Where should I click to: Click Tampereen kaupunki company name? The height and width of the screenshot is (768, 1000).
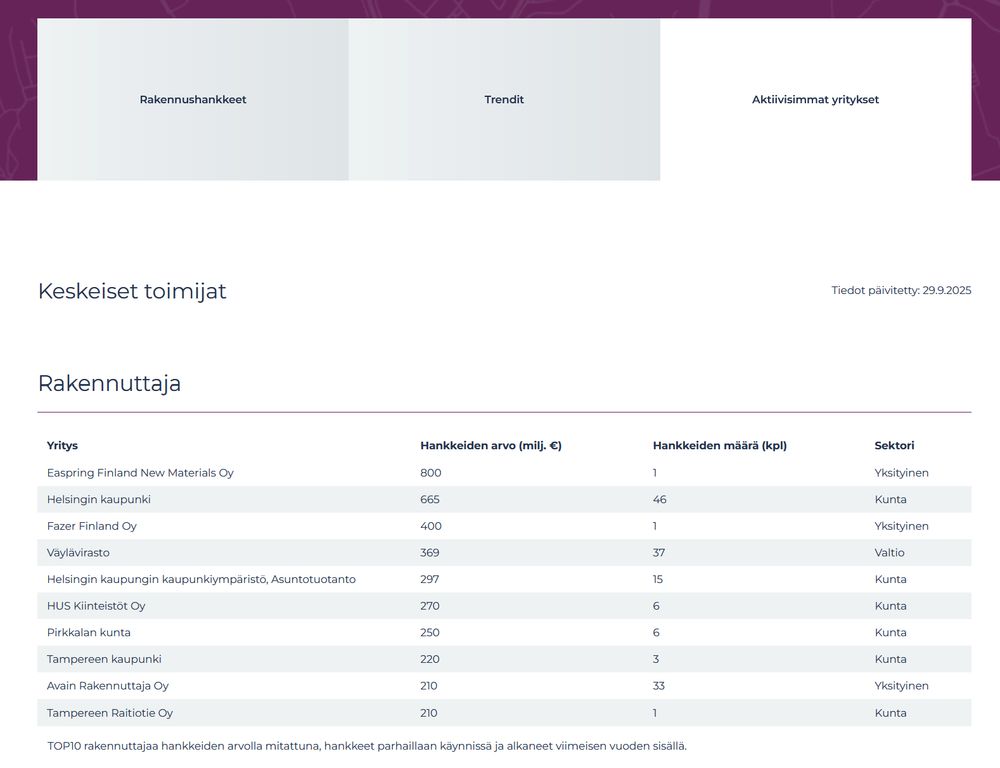(x=104, y=659)
